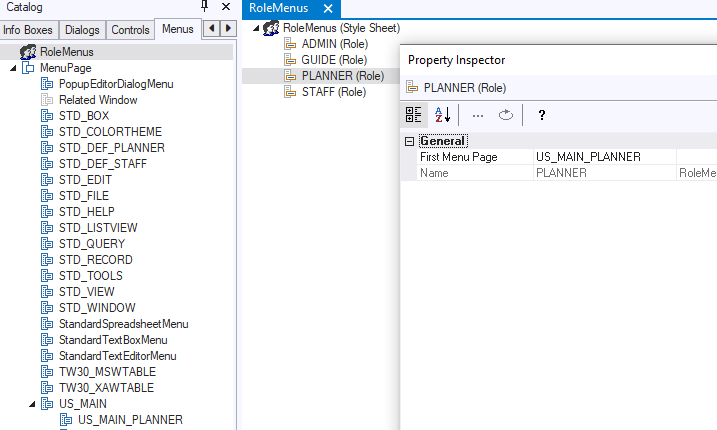Image resolution: width=717 pixels, height=430 pixels.
Task: Sort properties alphabetically with A-Z icon
Action: coord(443,115)
